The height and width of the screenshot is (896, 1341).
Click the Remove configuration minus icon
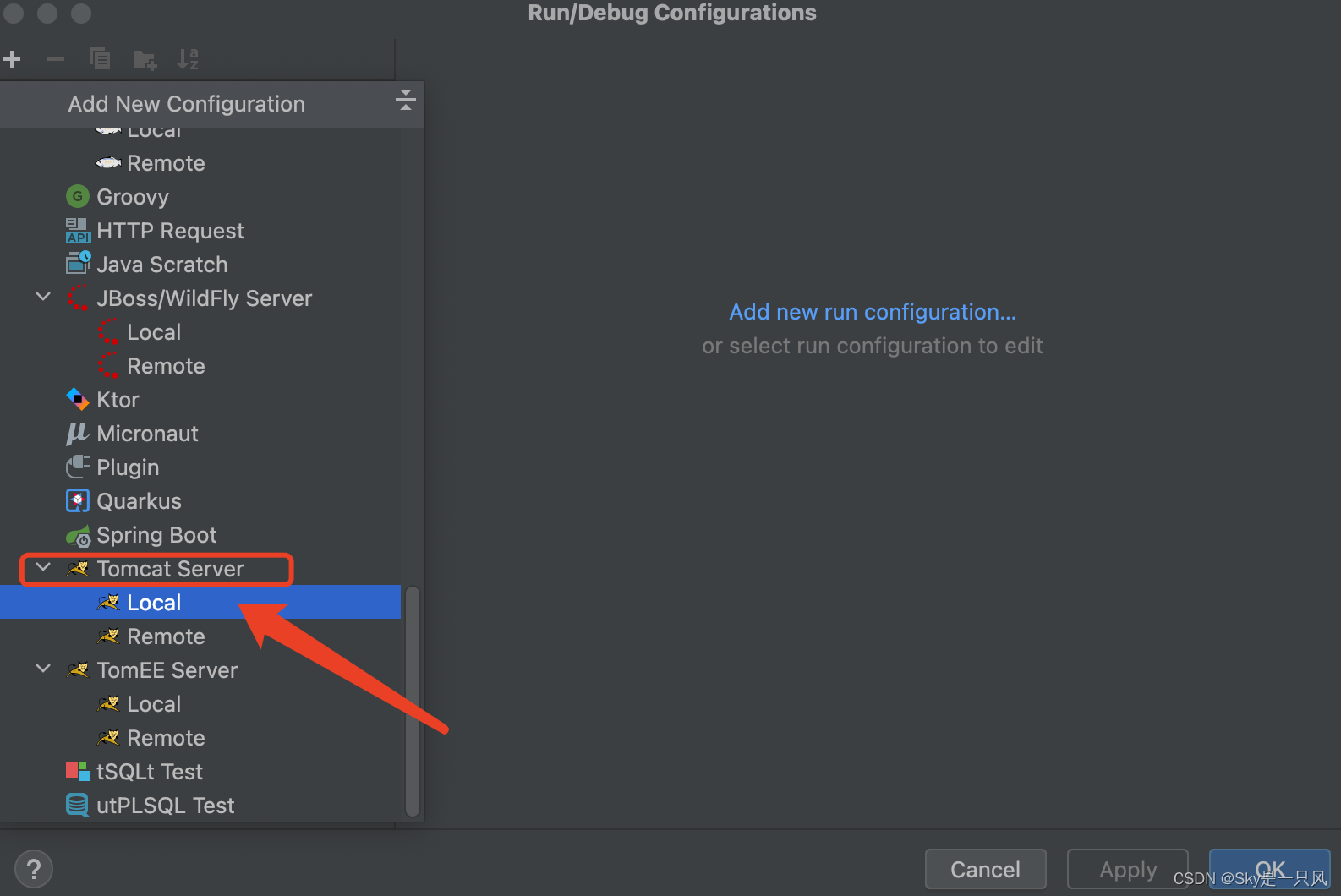pyautogui.click(x=56, y=59)
